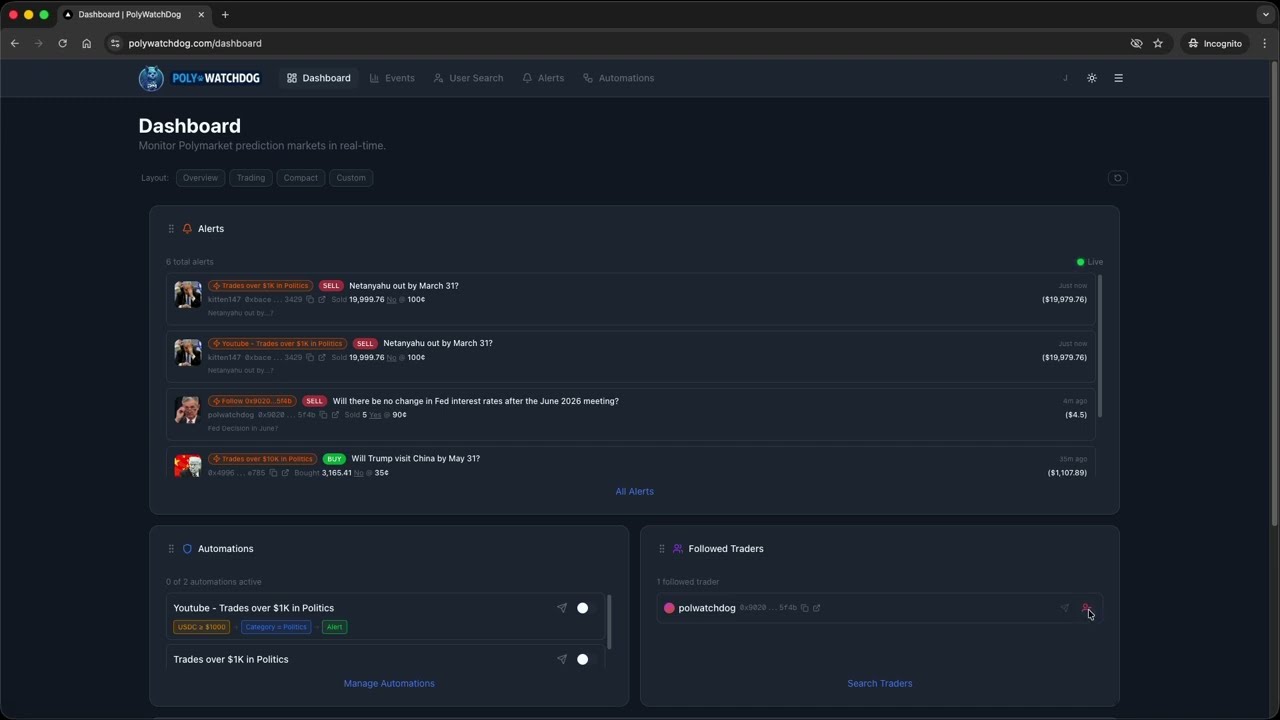This screenshot has width=1280, height=720.
Task: Reload the page
Action: 62,43
